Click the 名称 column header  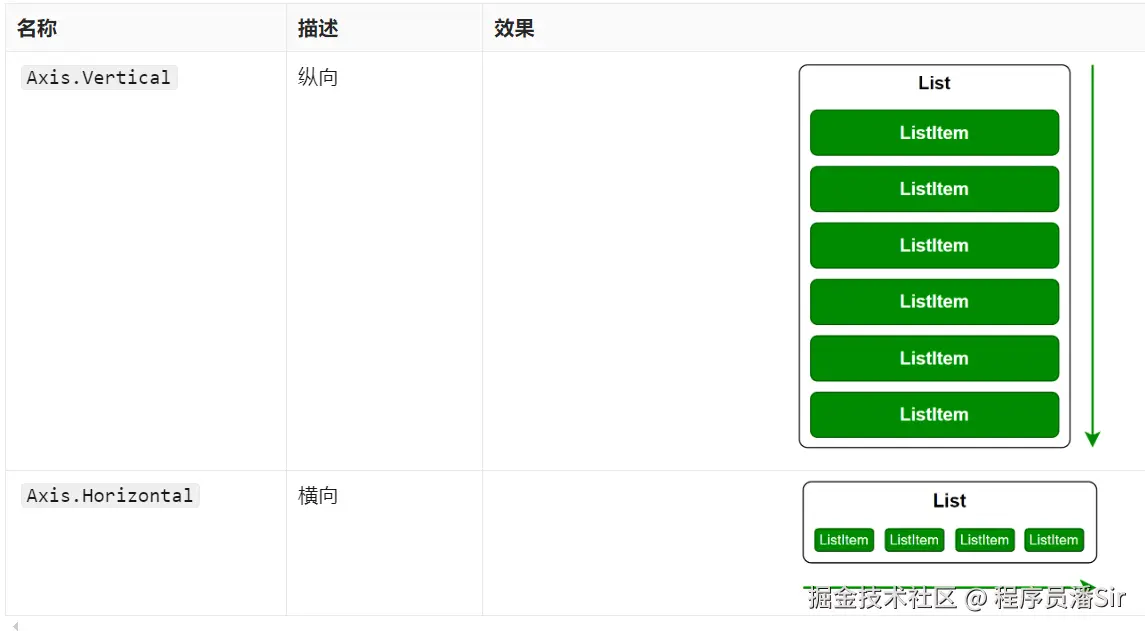click(x=35, y=28)
